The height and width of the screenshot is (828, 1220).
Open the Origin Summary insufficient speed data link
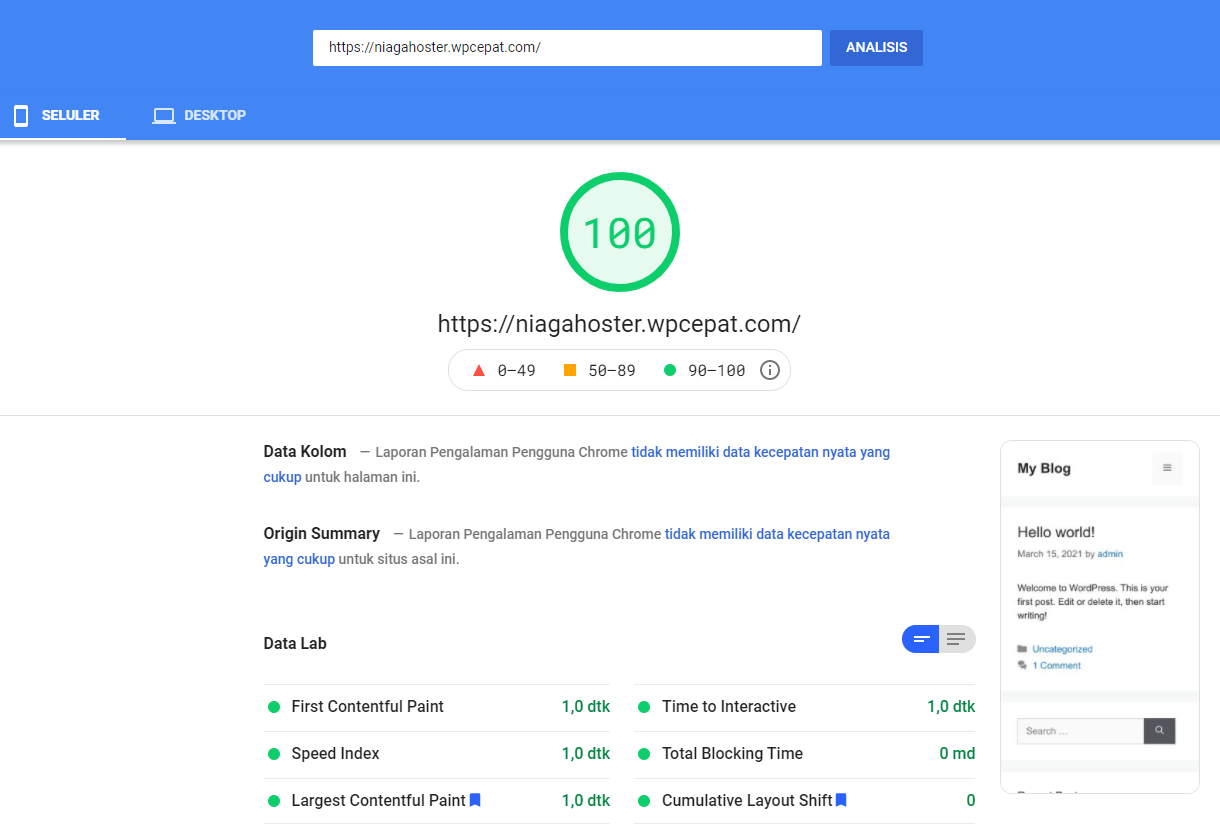(x=777, y=534)
